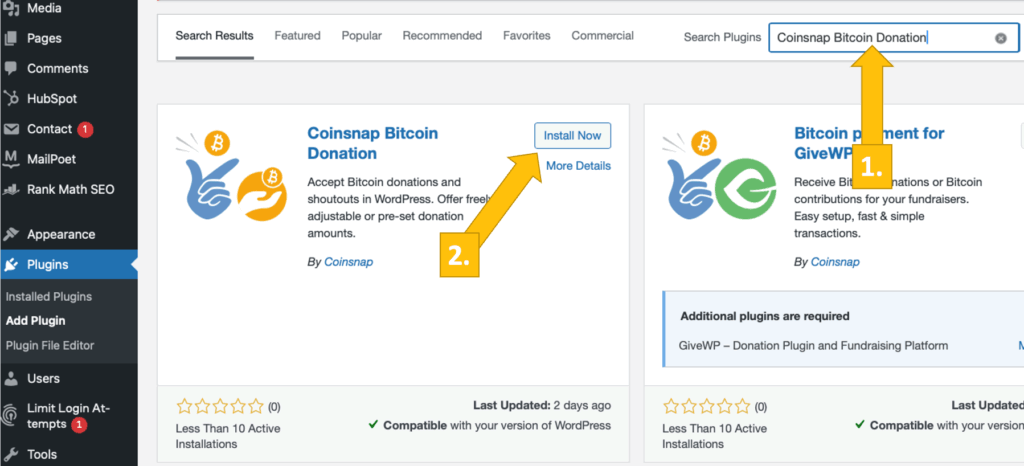This screenshot has height=466, width=1024.
Task: Select the Favorites tab
Action: pyautogui.click(x=526, y=36)
